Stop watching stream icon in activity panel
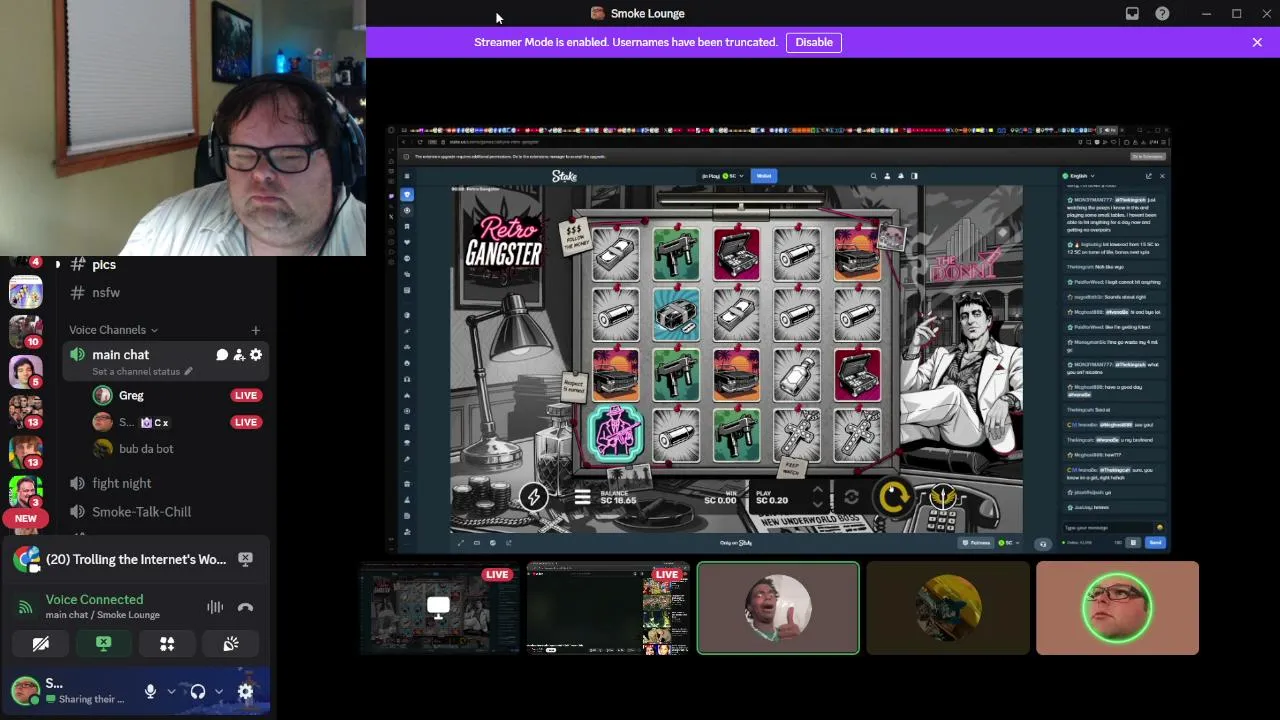This screenshot has width=1280, height=720. click(245, 559)
